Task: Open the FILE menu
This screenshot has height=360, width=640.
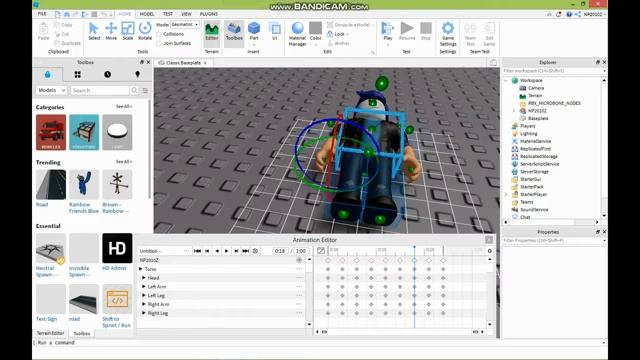Action: click(x=42, y=14)
